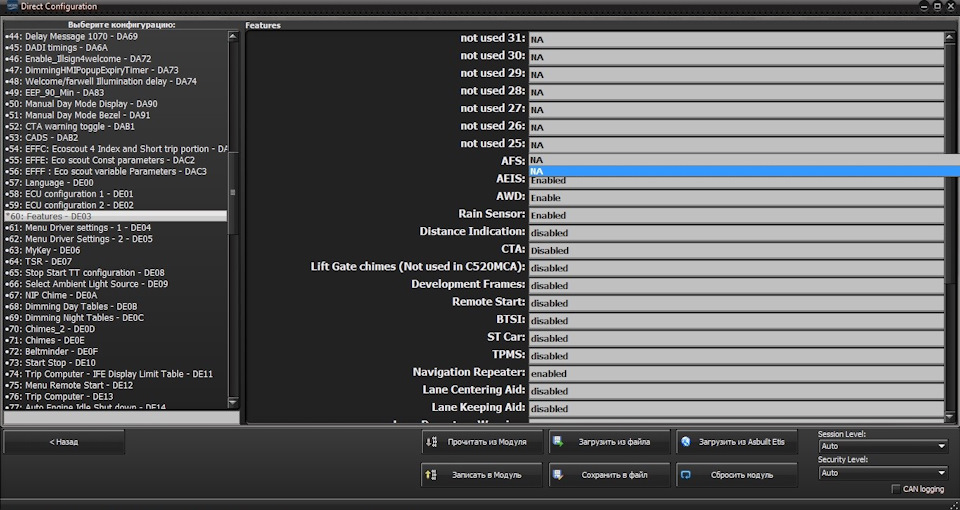The image size is (960, 510).
Task: Click the Записать в Модуль write icon
Action: (432, 474)
